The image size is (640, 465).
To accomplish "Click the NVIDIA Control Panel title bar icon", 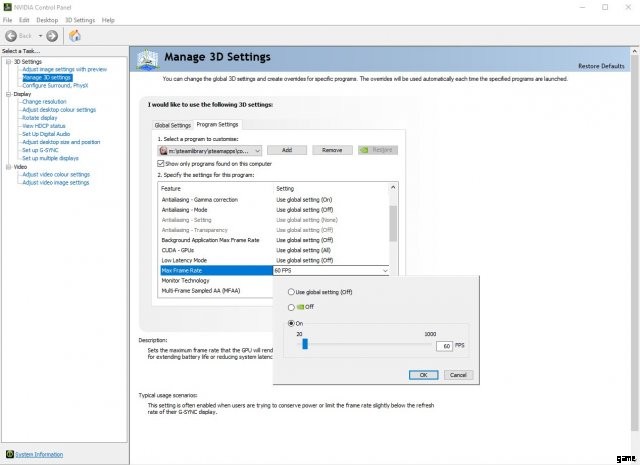I will tap(7, 6).
